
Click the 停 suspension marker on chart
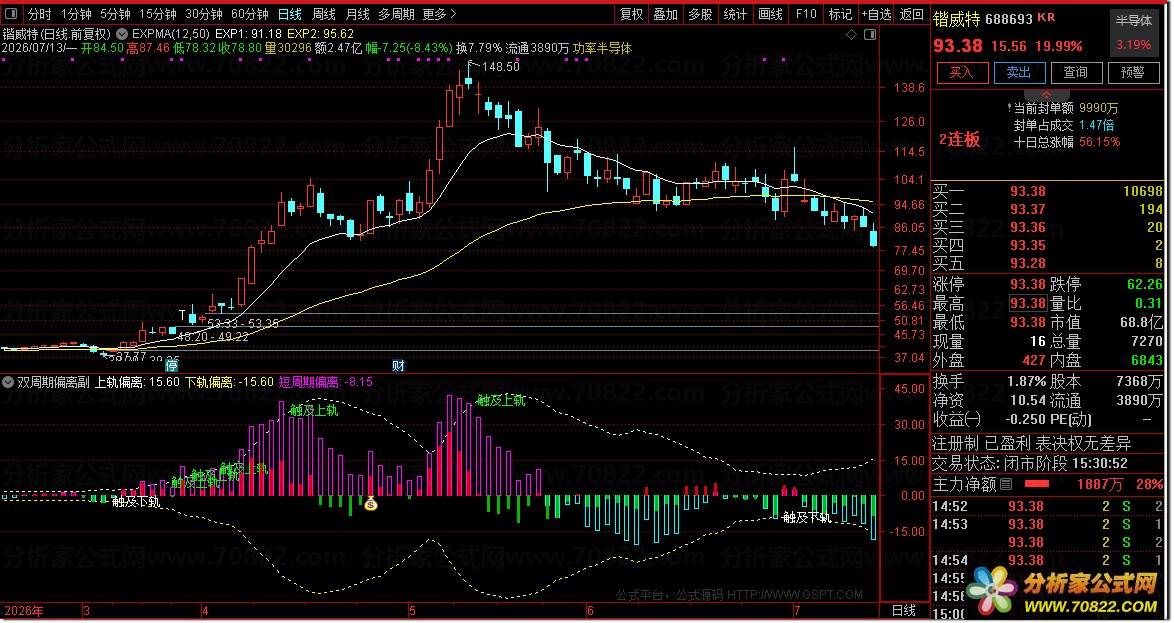(172, 365)
